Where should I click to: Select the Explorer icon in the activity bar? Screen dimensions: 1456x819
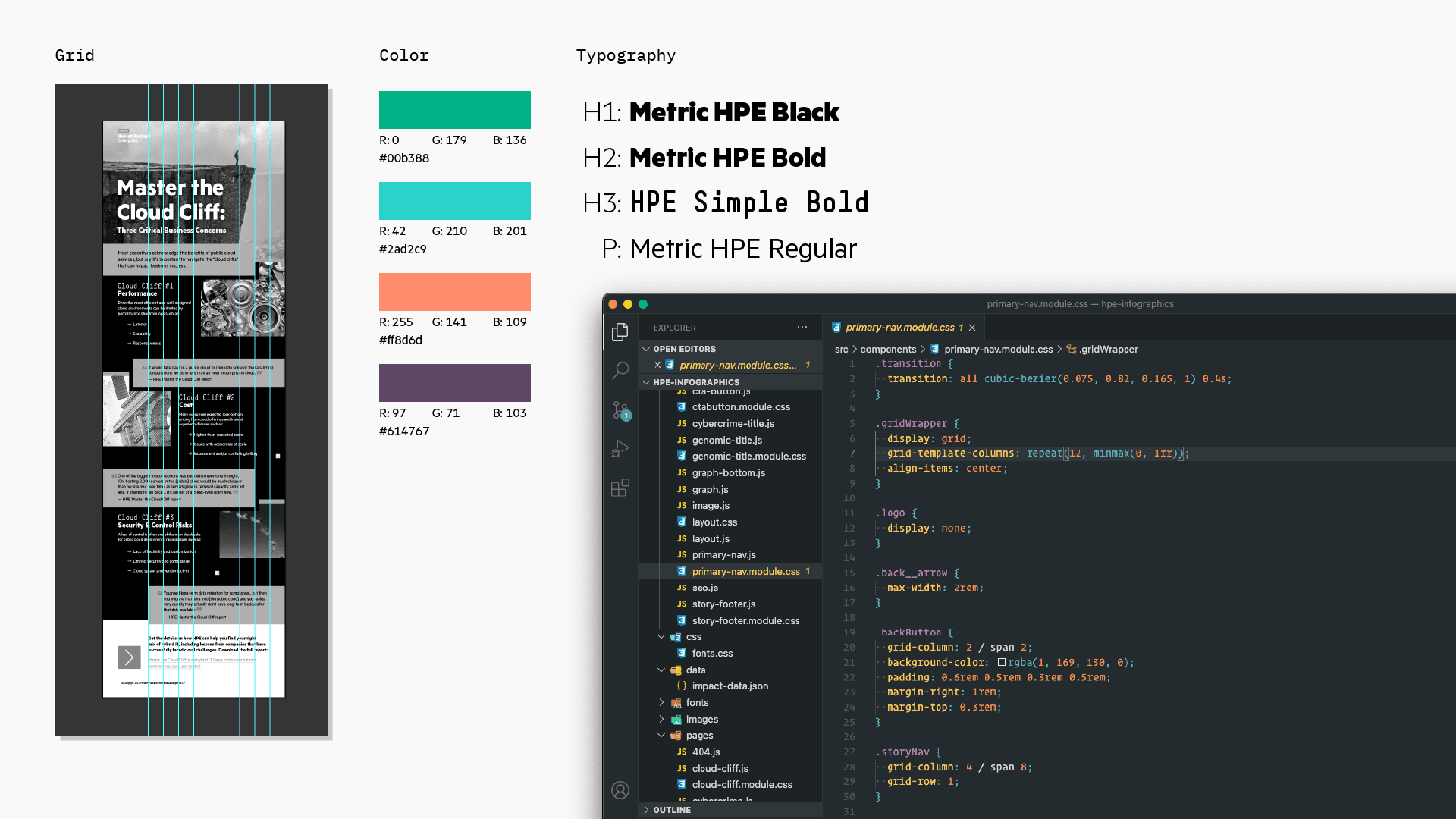tap(620, 332)
